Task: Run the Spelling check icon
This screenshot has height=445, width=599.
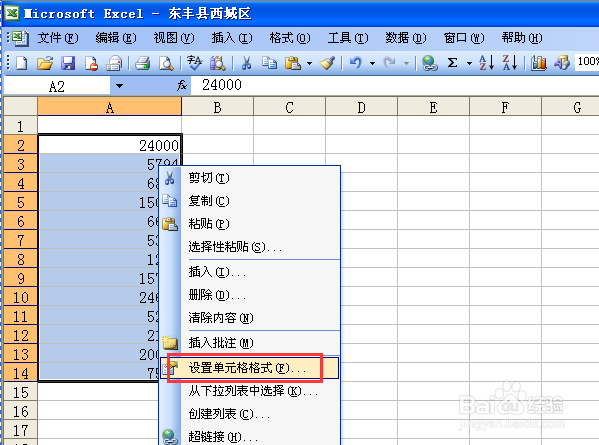Action: point(194,63)
